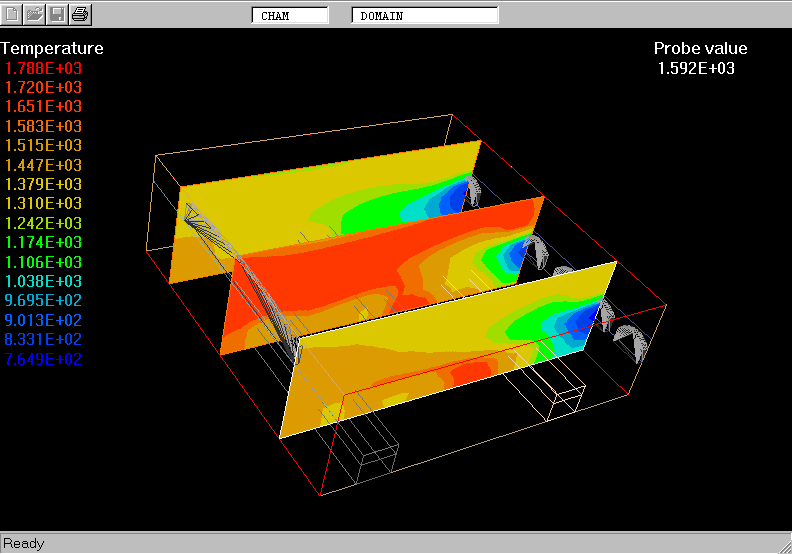Click the 1.038E+03 cyan legend value
The width and height of the screenshot is (792, 554).
(44, 282)
